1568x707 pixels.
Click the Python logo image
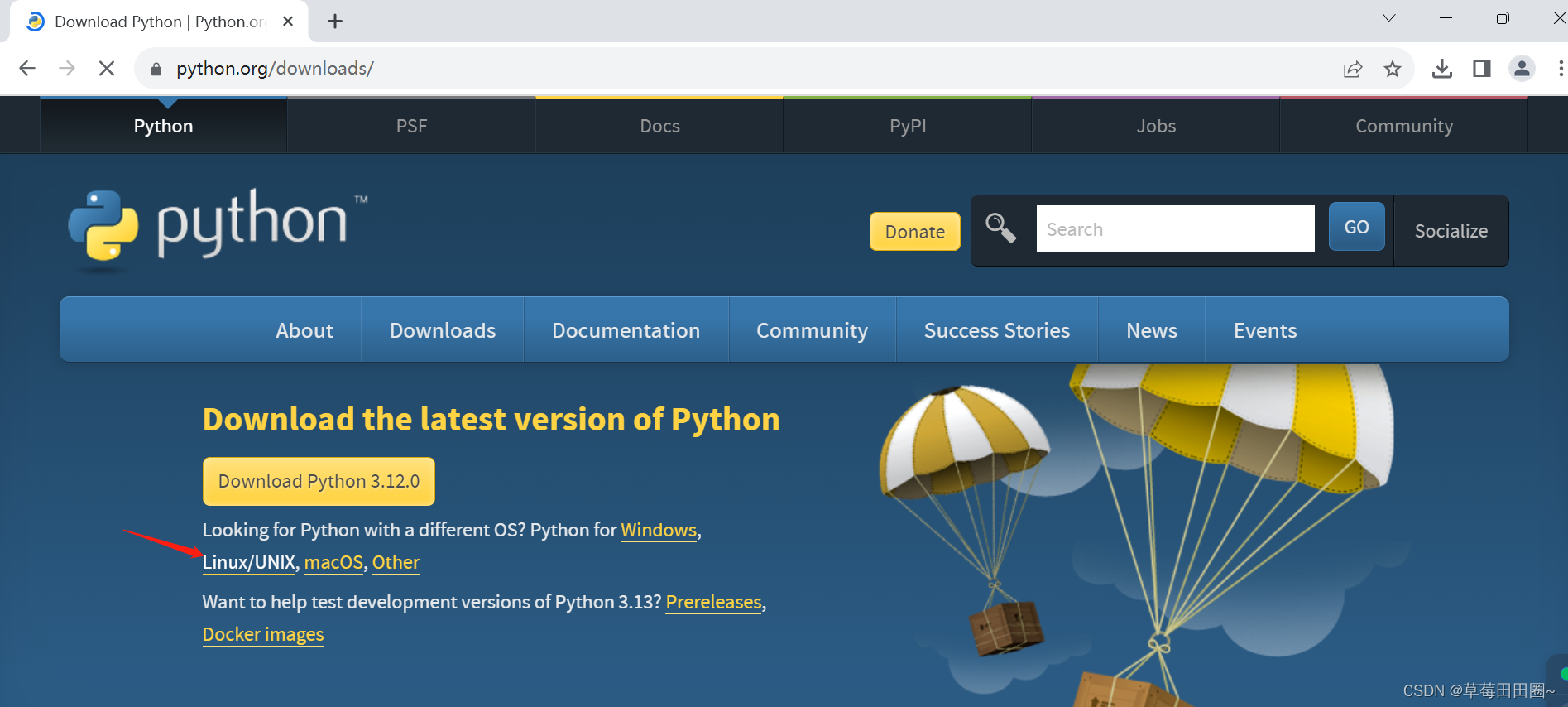click(x=218, y=231)
